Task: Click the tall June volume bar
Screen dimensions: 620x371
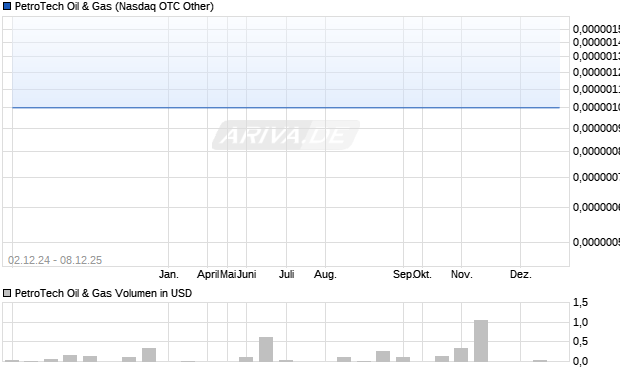Action: [x=266, y=349]
